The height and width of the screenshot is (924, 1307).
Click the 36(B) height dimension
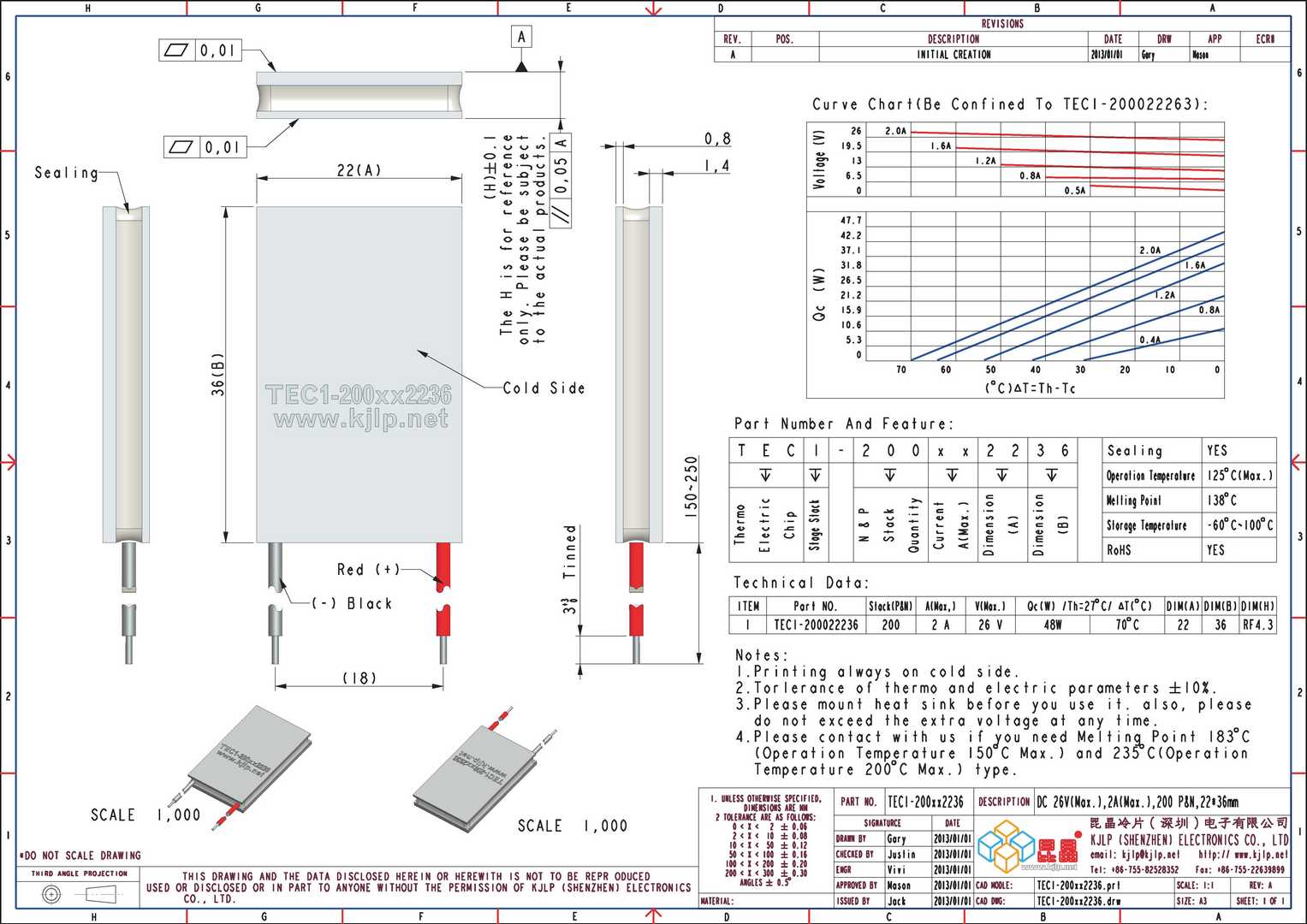(217, 373)
